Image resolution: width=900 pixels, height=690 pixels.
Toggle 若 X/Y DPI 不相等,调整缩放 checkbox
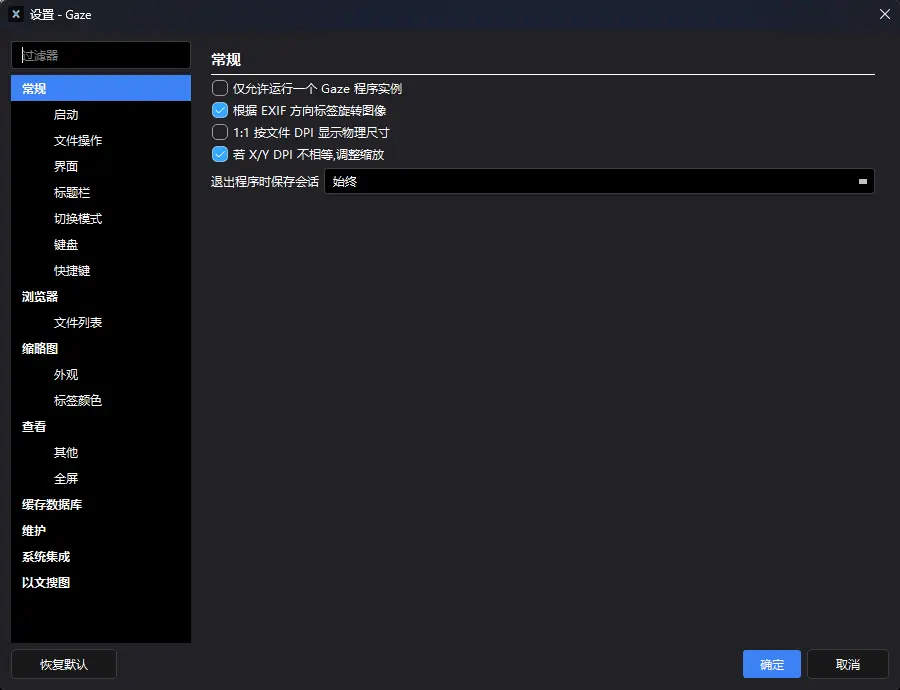click(x=220, y=154)
